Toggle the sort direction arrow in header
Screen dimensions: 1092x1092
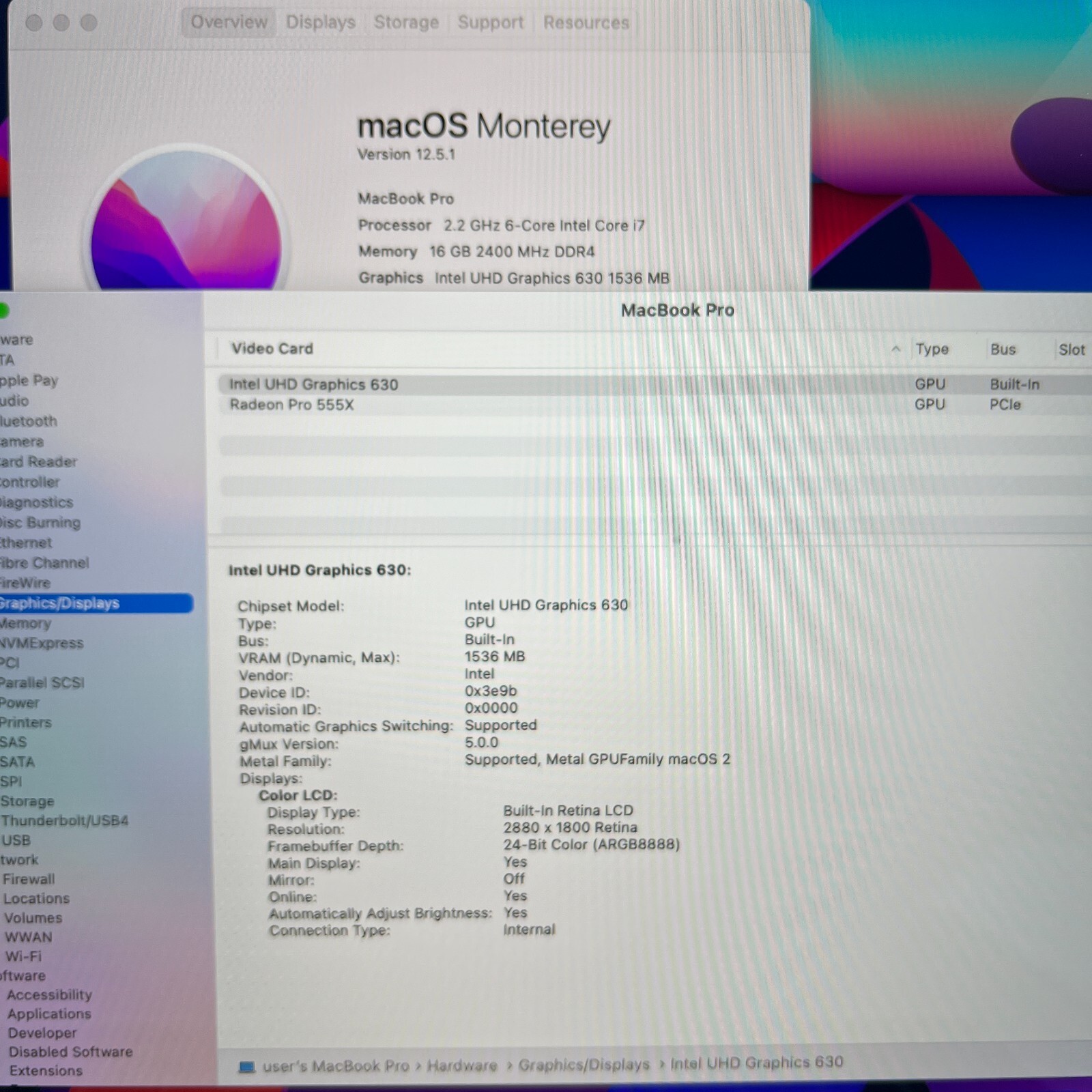coord(895,349)
